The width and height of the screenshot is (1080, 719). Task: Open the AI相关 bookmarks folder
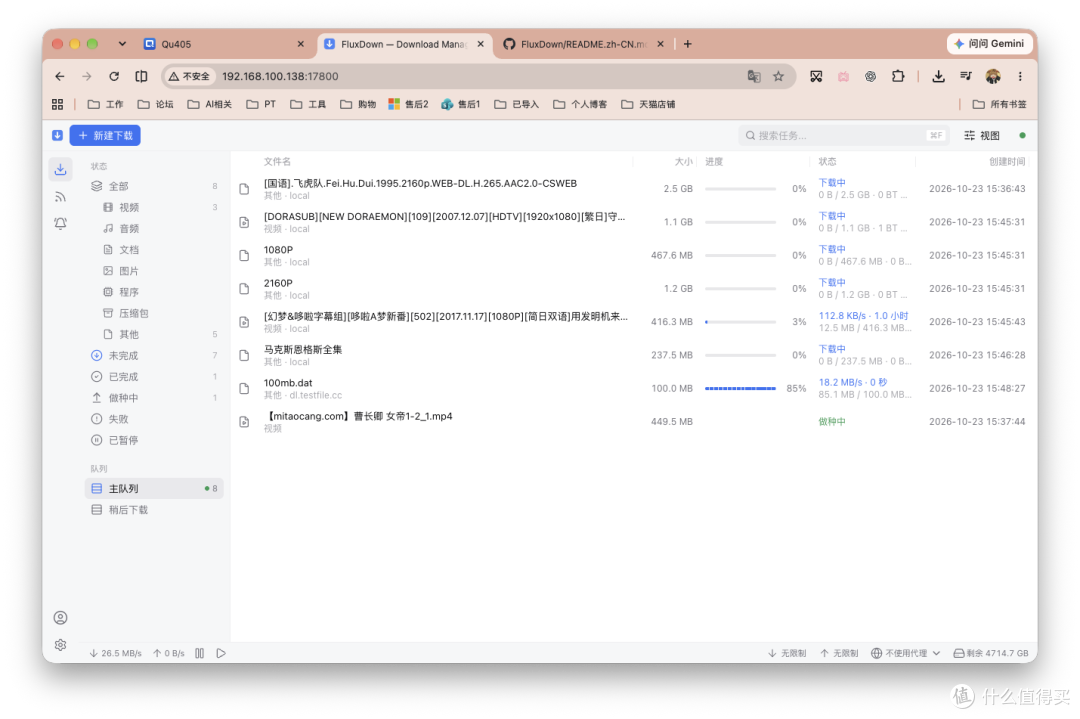click(210, 105)
